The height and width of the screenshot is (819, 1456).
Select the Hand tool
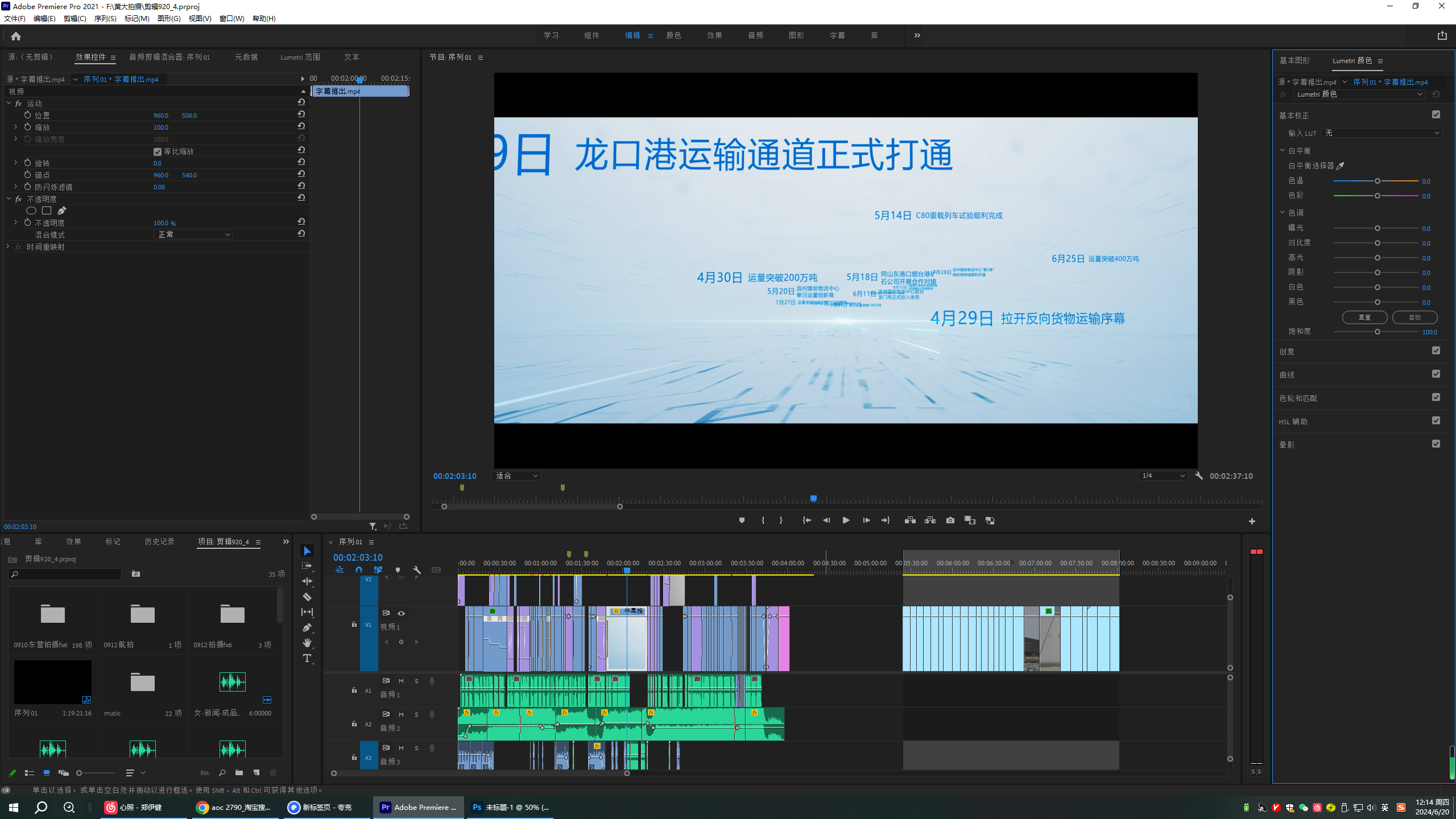coord(307,643)
